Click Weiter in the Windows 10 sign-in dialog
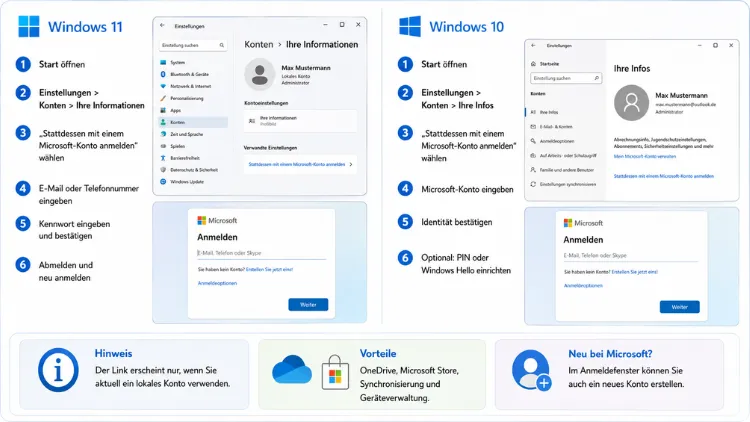The height and width of the screenshot is (422, 750). click(x=680, y=307)
